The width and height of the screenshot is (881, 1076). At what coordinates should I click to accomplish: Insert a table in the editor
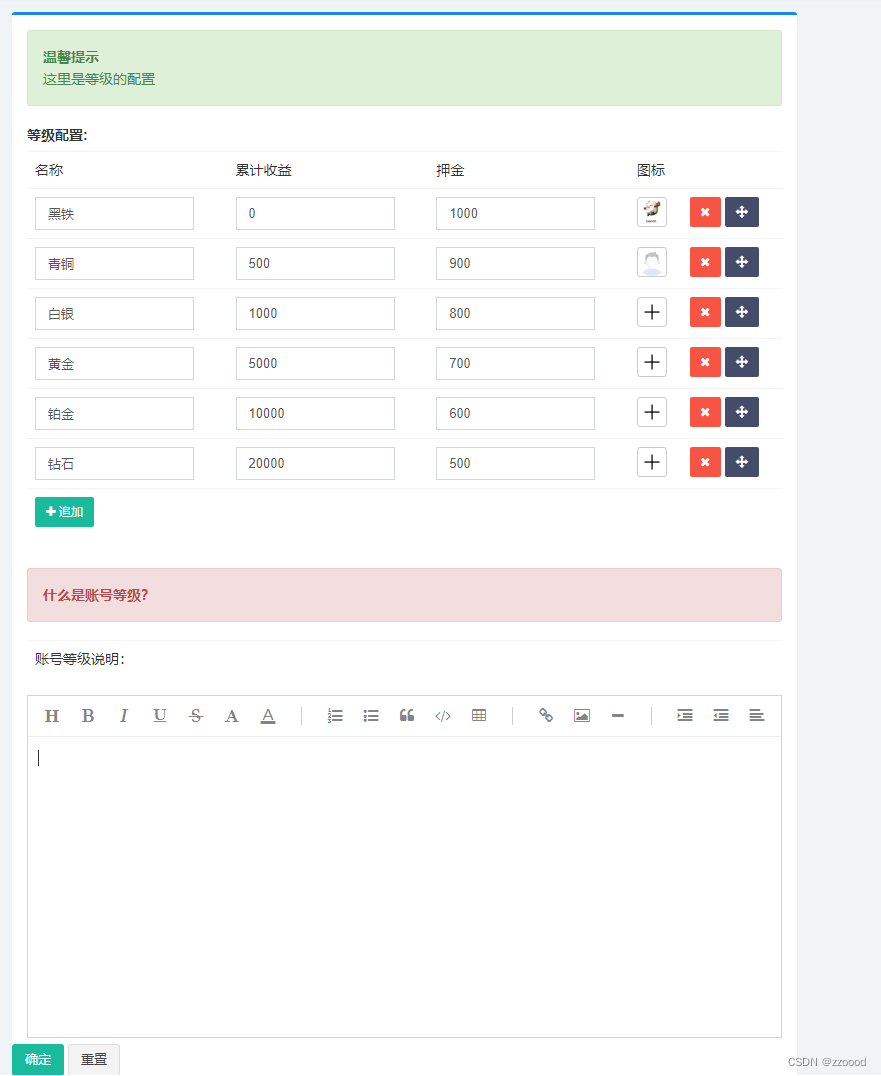point(479,715)
